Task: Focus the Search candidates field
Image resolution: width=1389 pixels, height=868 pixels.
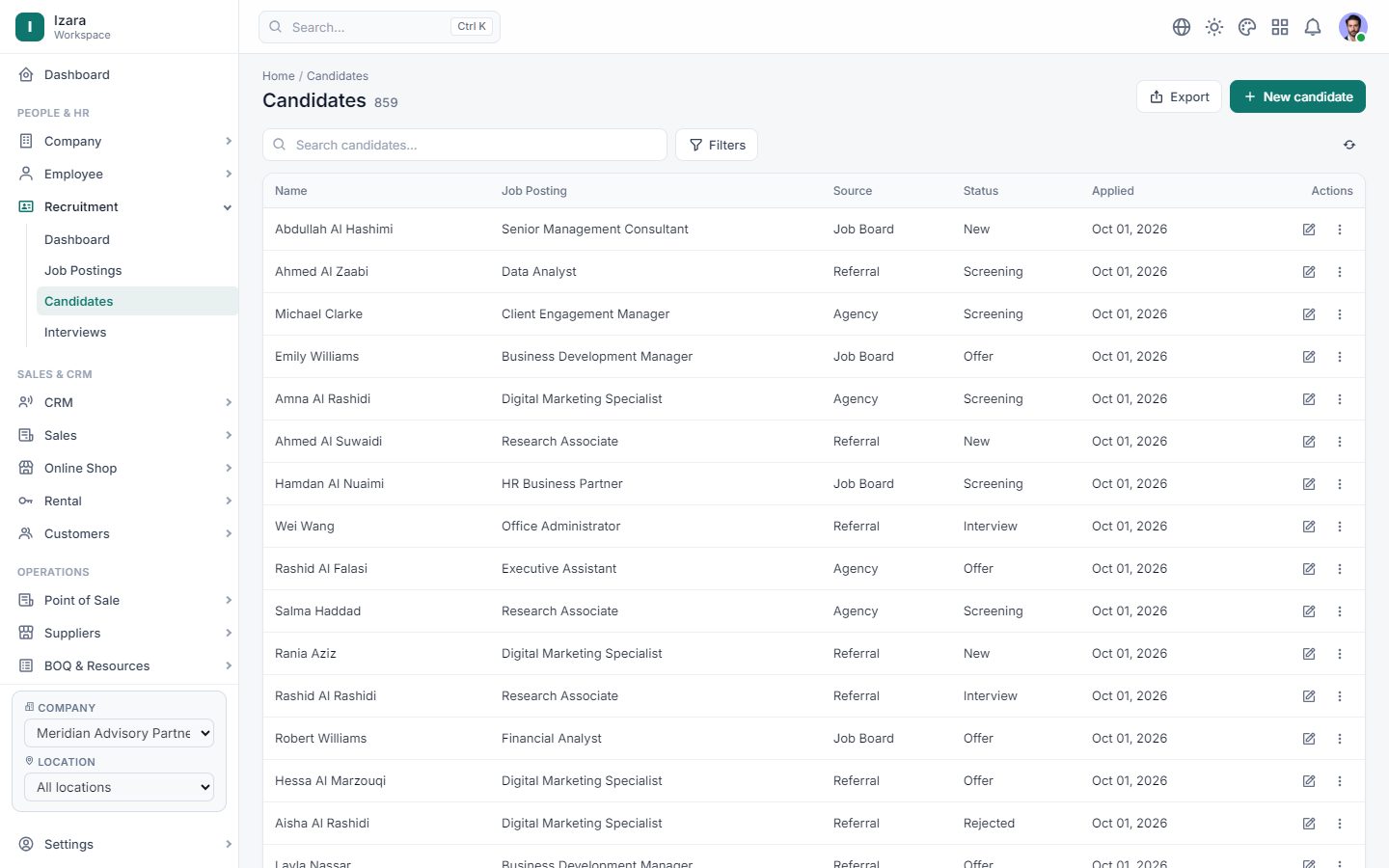Action: (465, 145)
